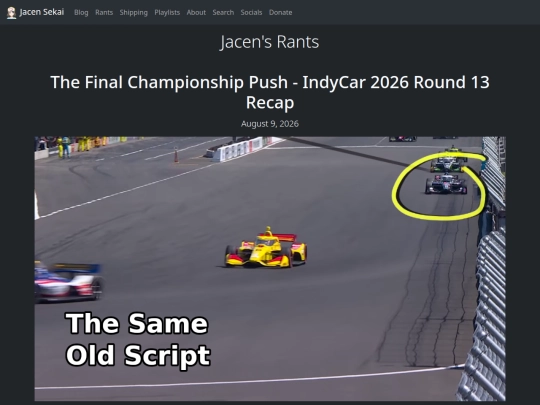This screenshot has height=405, width=540.
Task: Open the Socials nav link
Action: [x=251, y=12]
